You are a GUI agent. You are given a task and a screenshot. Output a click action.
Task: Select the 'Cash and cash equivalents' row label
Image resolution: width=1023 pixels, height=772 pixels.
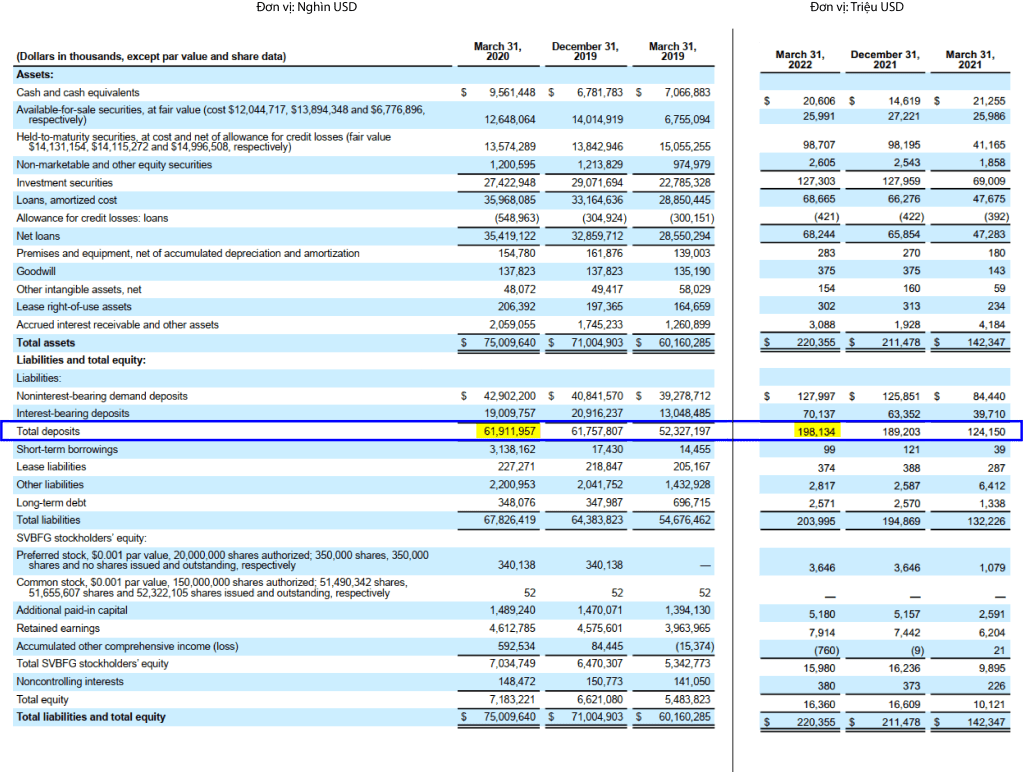pos(78,92)
